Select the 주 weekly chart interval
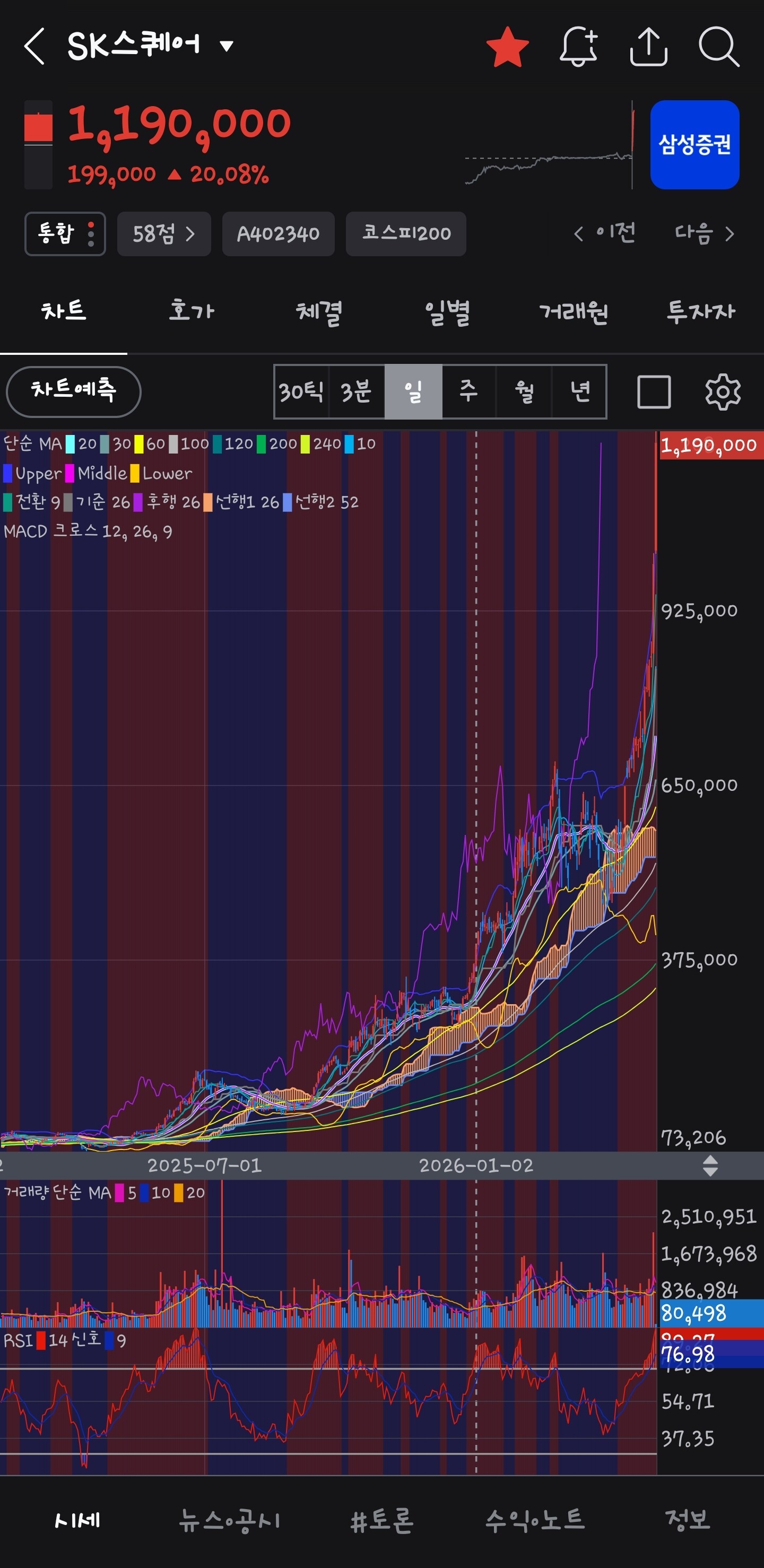This screenshot has width=764, height=1568. [x=469, y=391]
